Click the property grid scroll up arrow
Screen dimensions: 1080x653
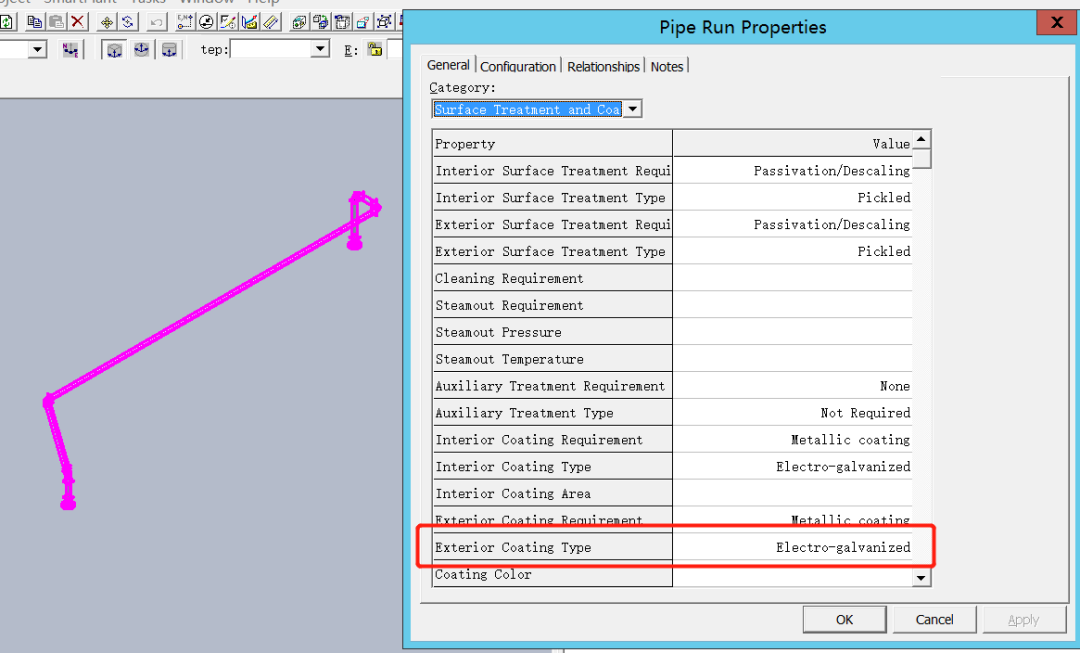922,140
